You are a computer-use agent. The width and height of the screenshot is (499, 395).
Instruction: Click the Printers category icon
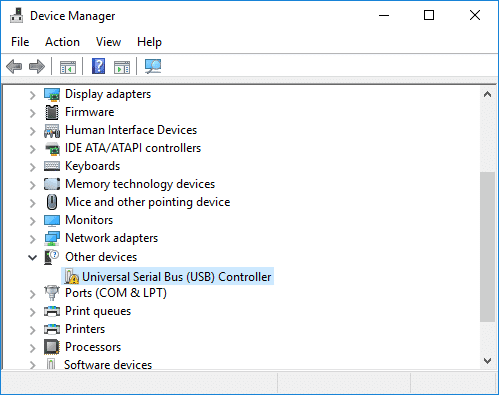52,329
